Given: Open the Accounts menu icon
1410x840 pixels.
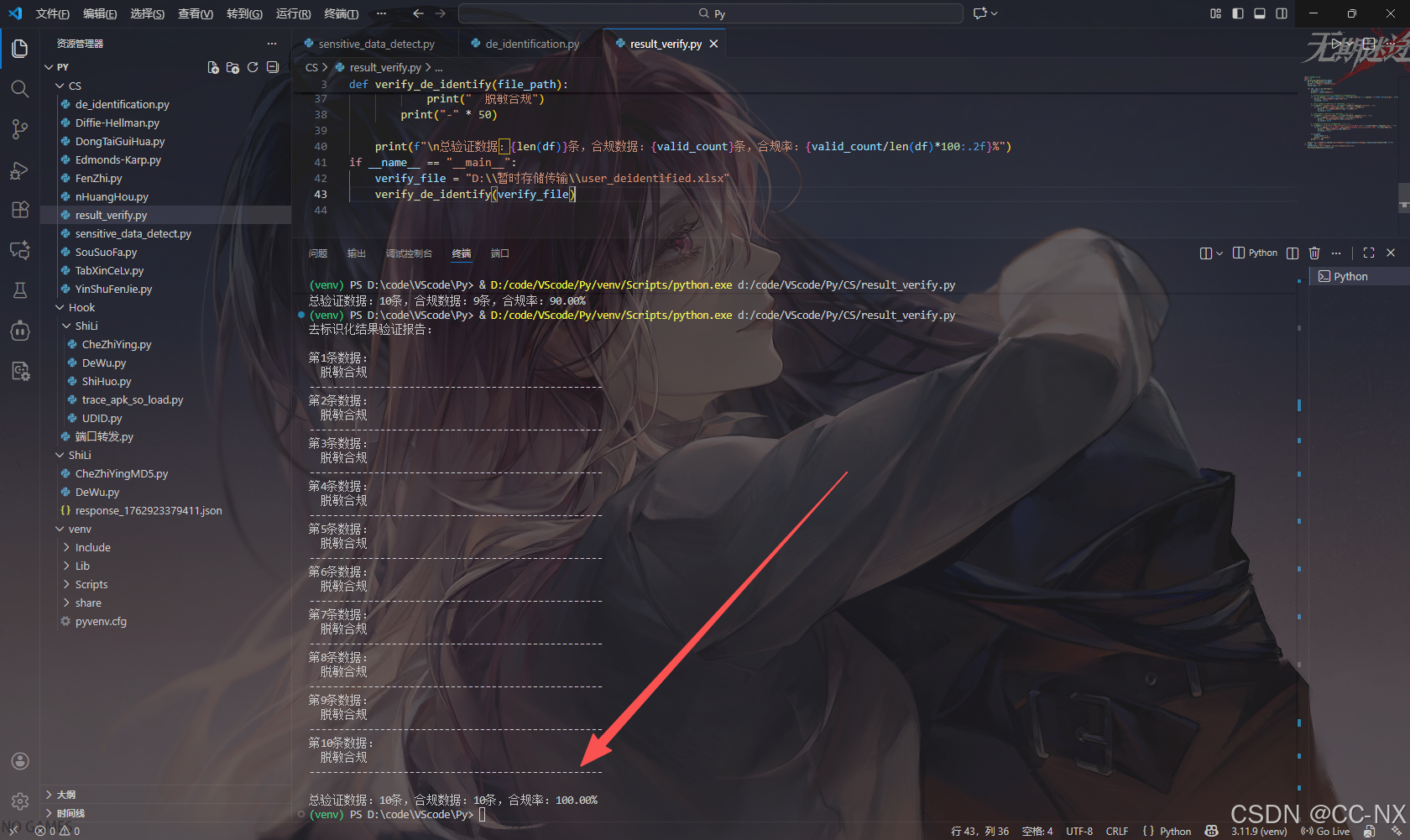Looking at the screenshot, I should (x=20, y=761).
